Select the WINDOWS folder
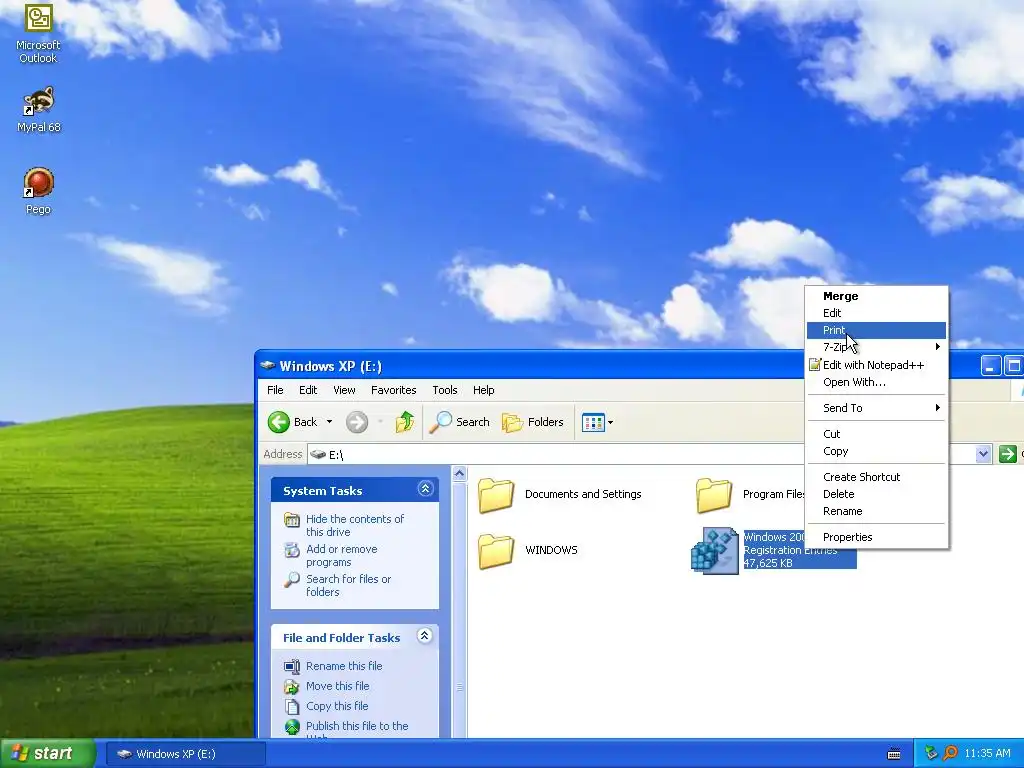 (528, 551)
